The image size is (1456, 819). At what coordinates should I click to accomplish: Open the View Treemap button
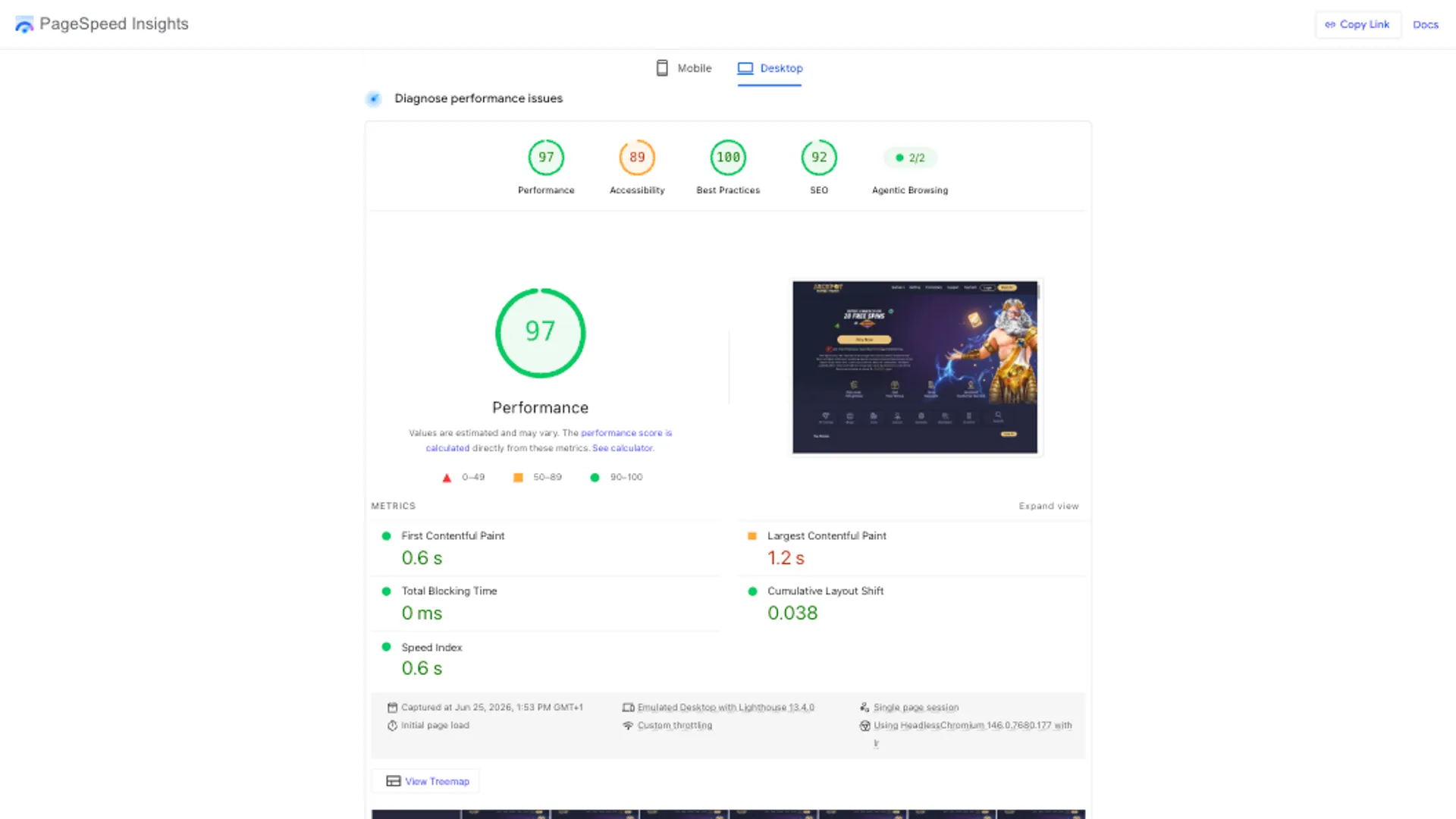(x=425, y=781)
